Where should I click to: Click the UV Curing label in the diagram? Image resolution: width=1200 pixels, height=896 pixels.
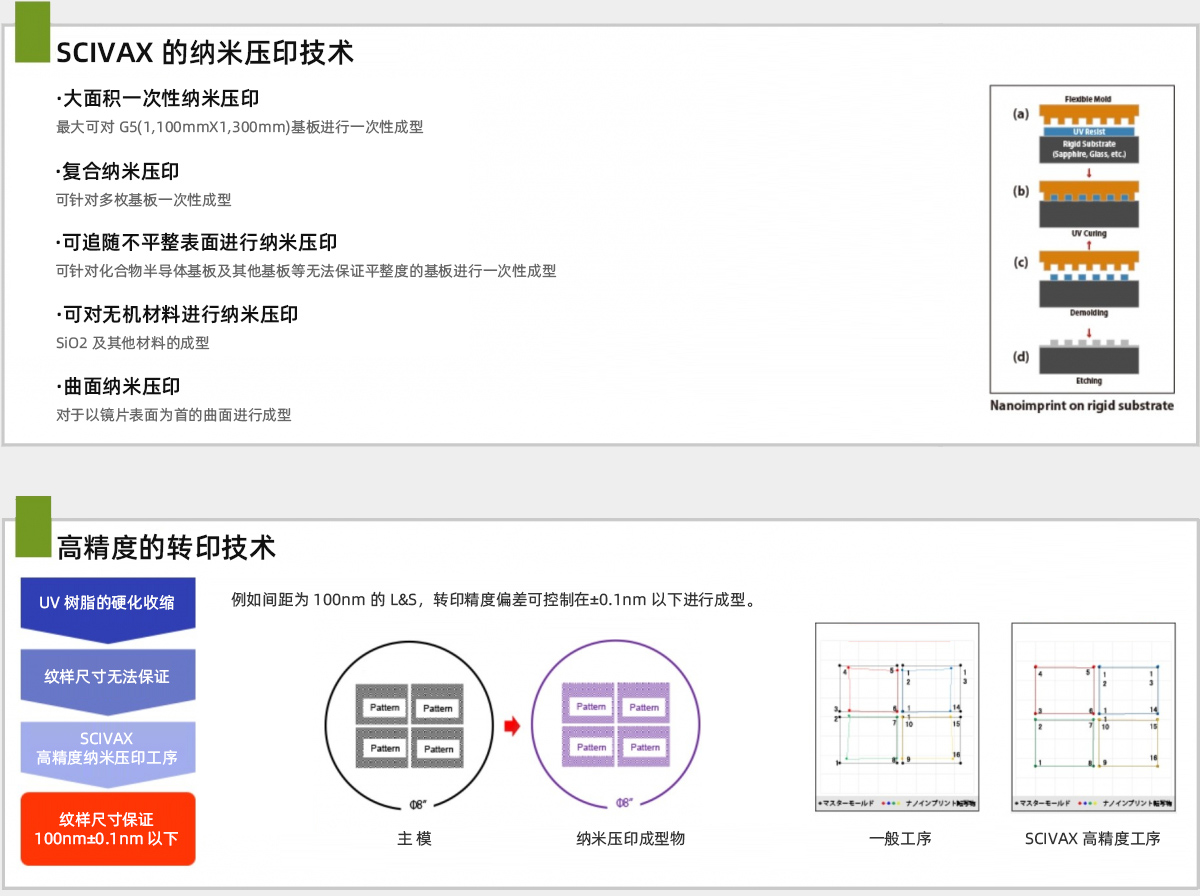point(1088,234)
